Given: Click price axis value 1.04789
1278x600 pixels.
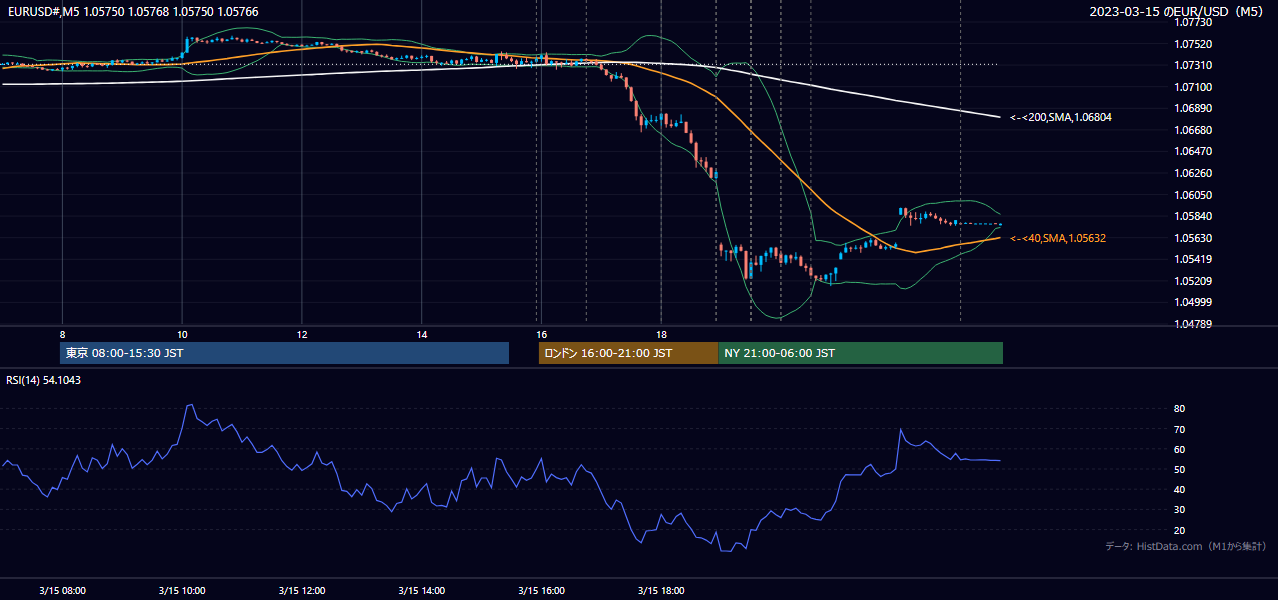Looking at the screenshot, I should [1193, 324].
